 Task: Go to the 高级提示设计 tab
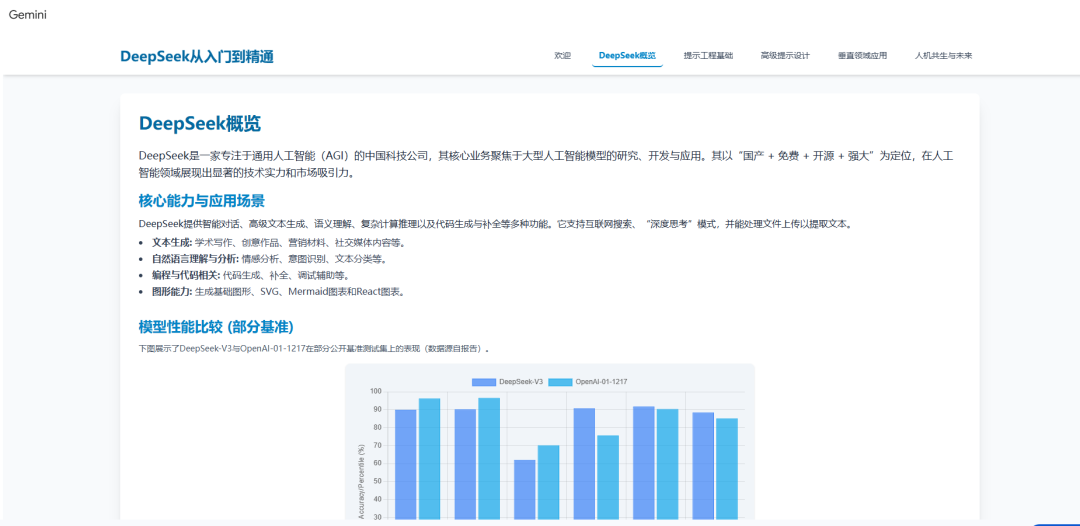pos(785,56)
